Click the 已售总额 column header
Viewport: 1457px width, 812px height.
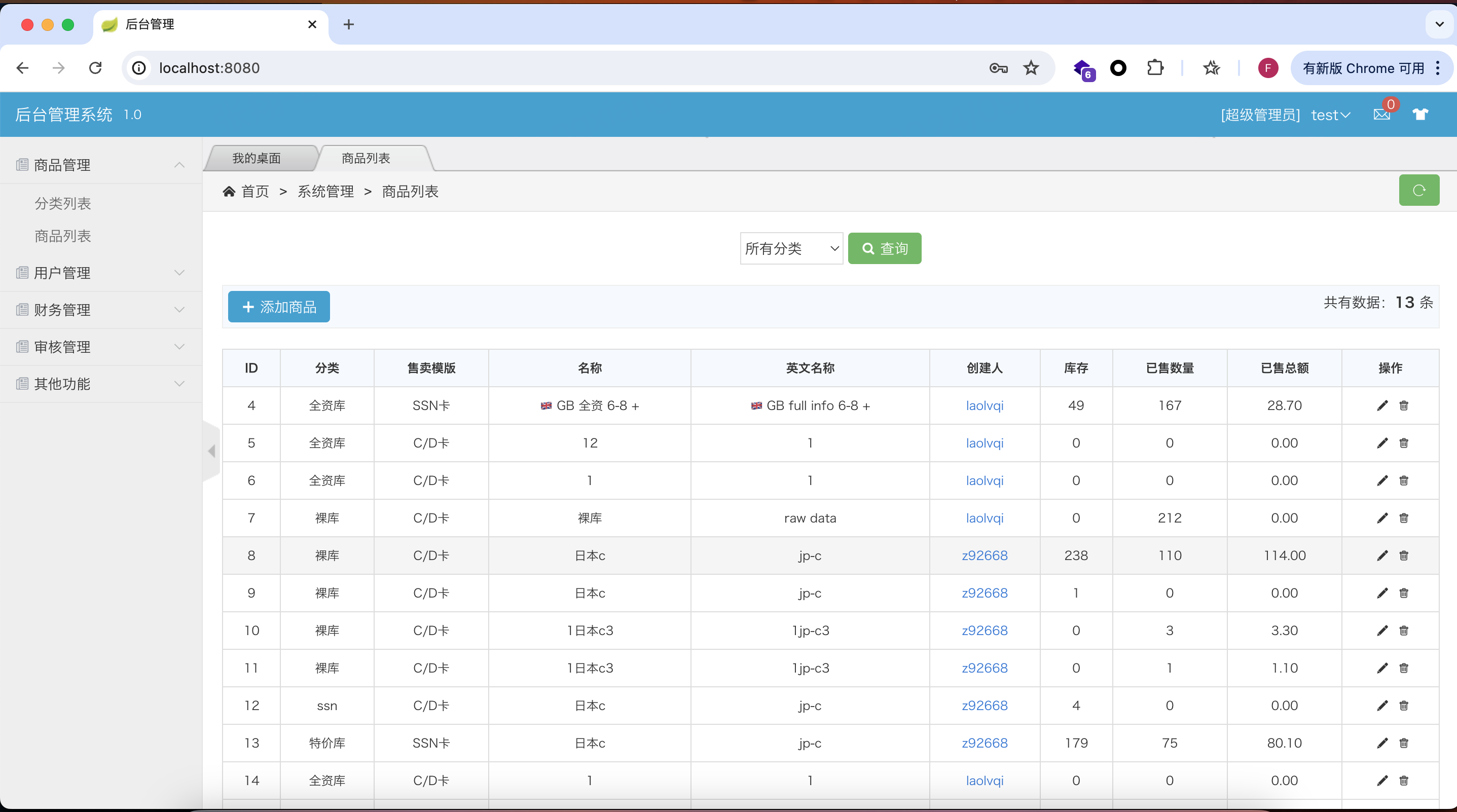[1285, 368]
